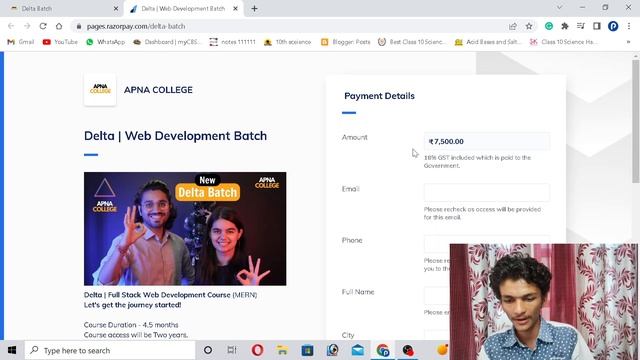
Task: Open the Acid Bases and Salt bookmark
Action: [488, 42]
